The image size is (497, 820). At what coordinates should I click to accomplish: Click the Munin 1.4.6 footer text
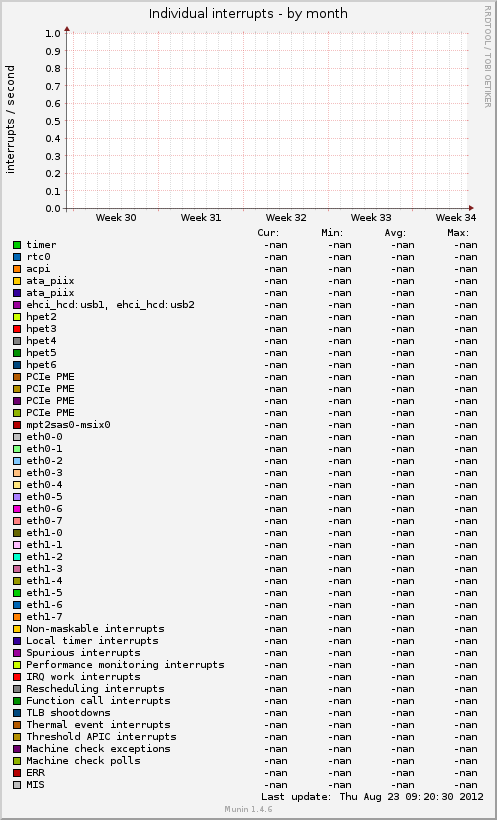(x=248, y=809)
